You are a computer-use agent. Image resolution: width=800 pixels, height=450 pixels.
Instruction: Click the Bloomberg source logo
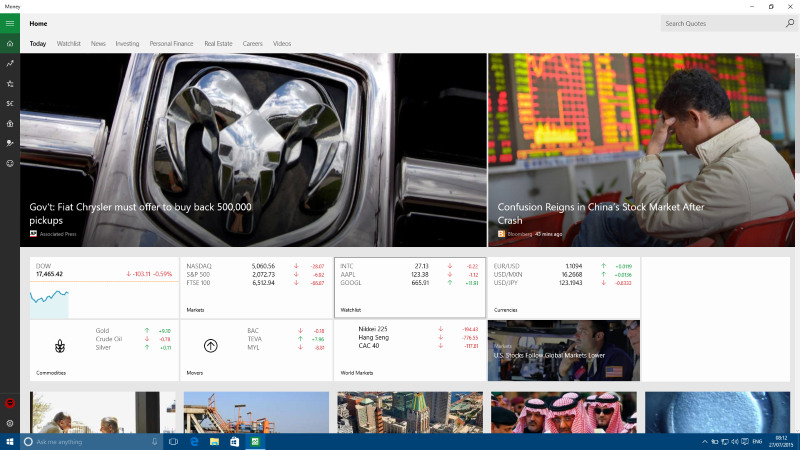point(501,234)
